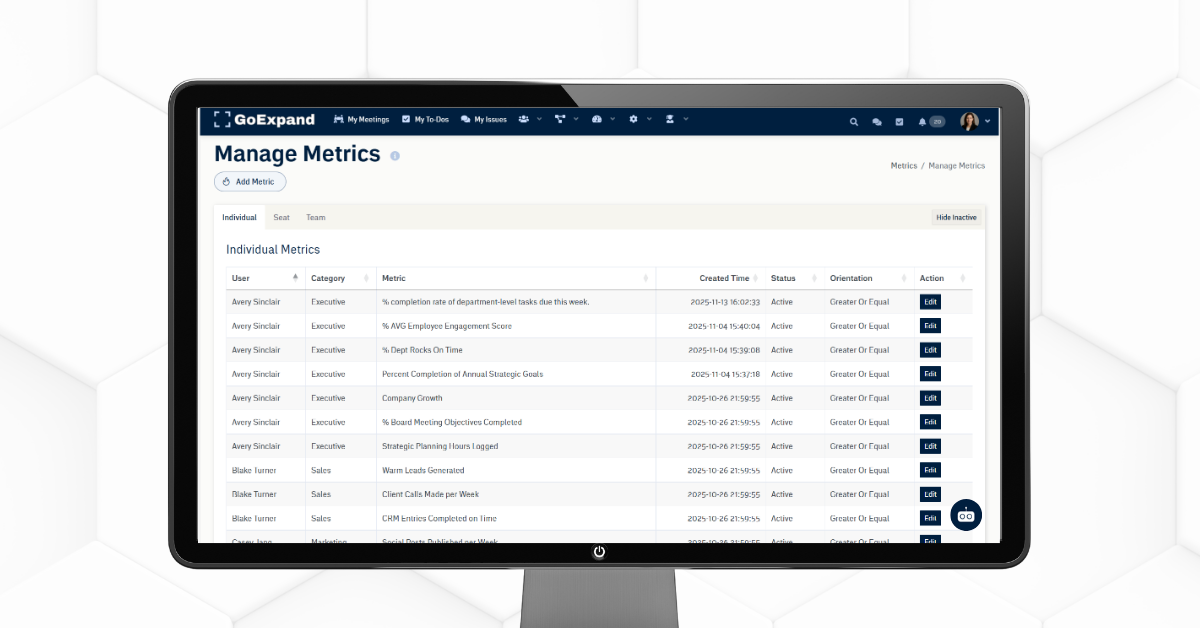1200x628 pixels.
Task: Edit the Company Growth metric
Action: [930, 398]
